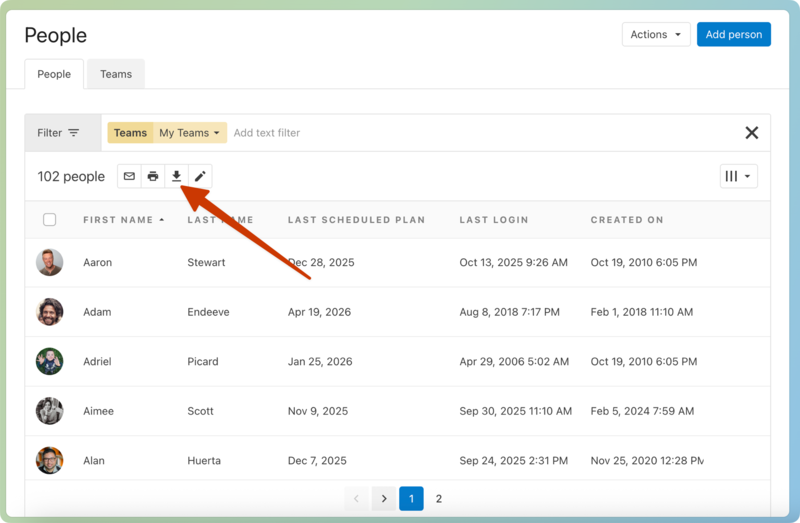This screenshot has height=523, width=800.
Task: Tick the select-all checkbox in header
Action: 50,220
